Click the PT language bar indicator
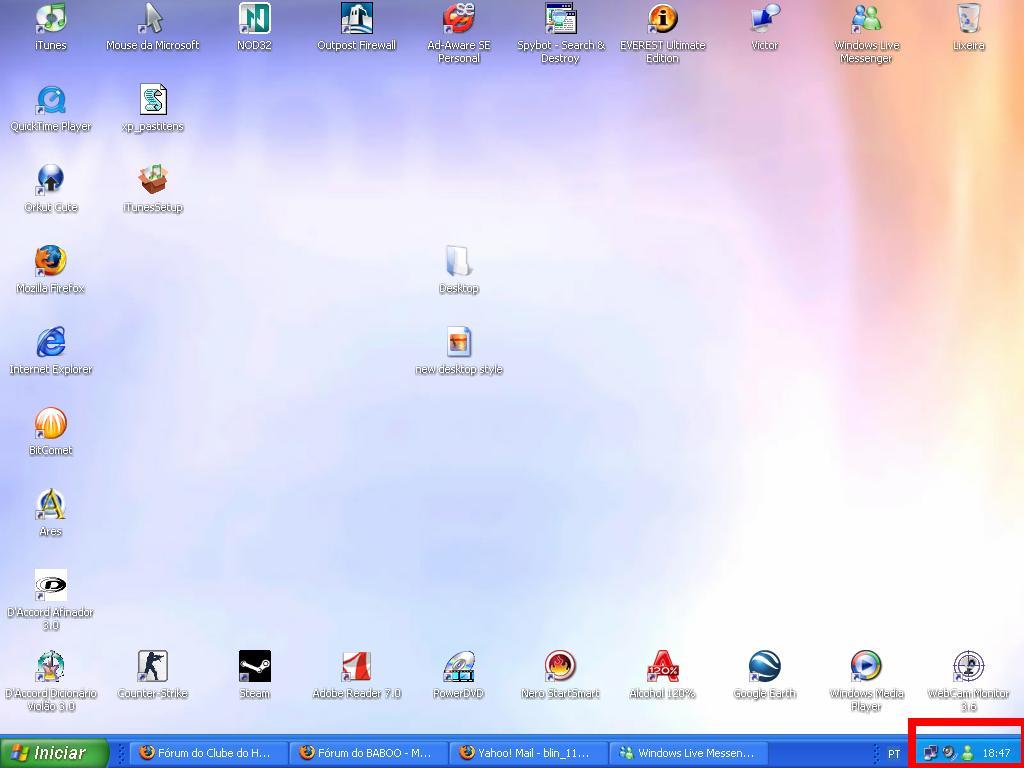Viewport: 1024px width, 768px height. 894,754
